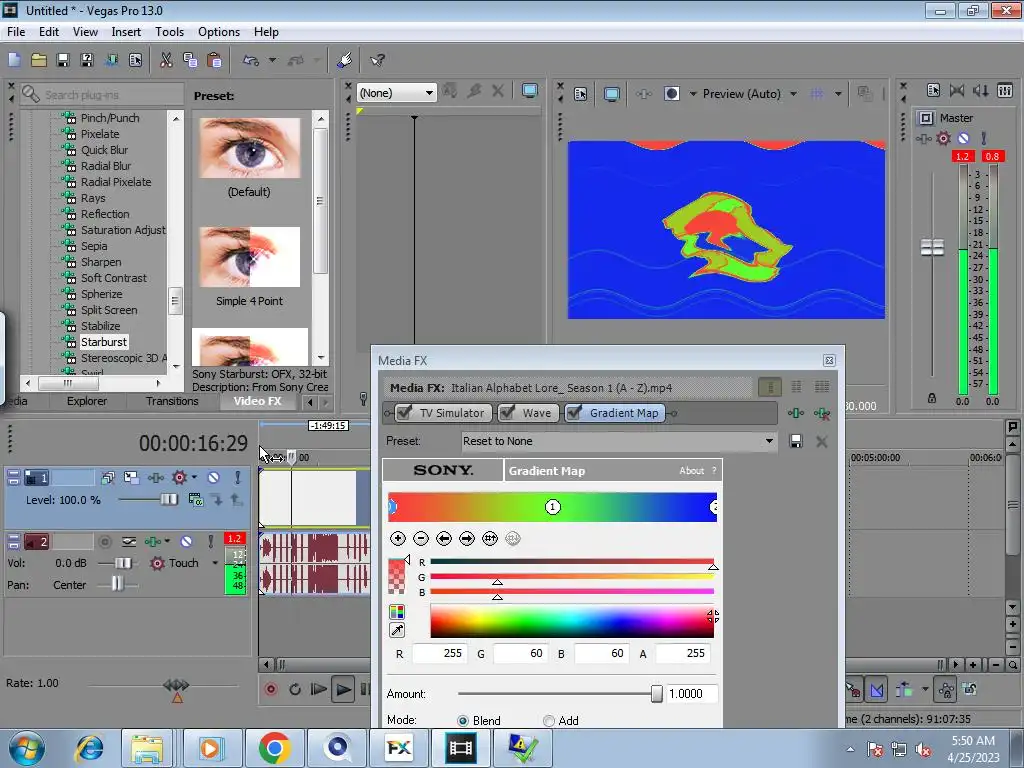Open Google Chrome from taskbar
The image size is (1024, 768).
click(x=274, y=748)
